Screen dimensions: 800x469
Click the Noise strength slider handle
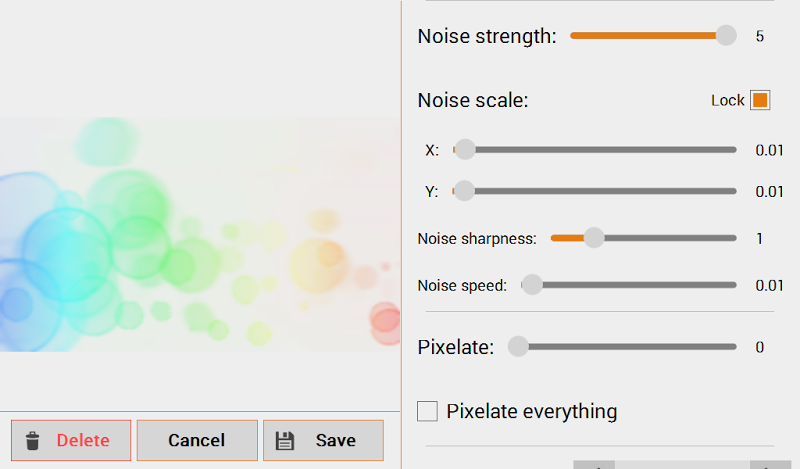(727, 36)
